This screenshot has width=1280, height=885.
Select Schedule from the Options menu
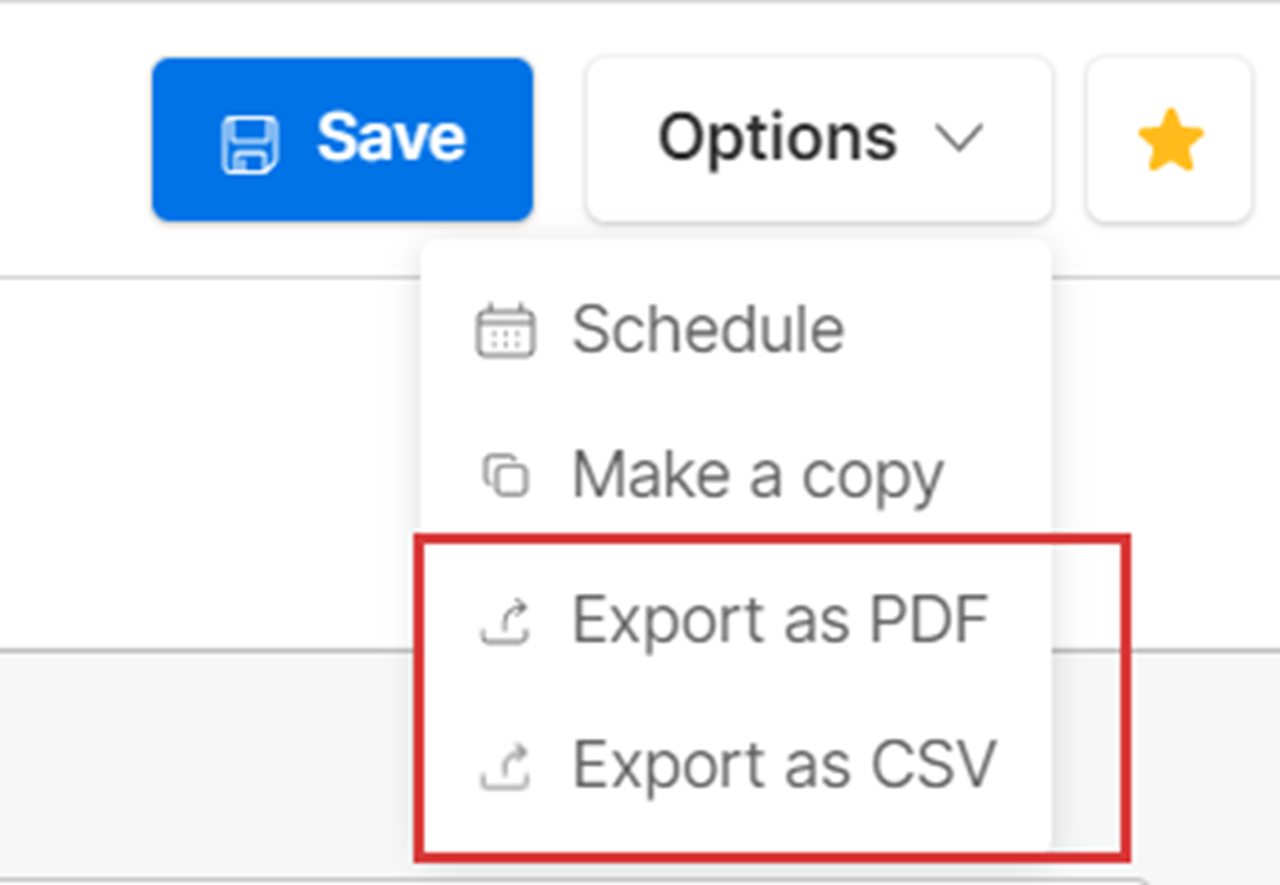pyautogui.click(x=737, y=331)
